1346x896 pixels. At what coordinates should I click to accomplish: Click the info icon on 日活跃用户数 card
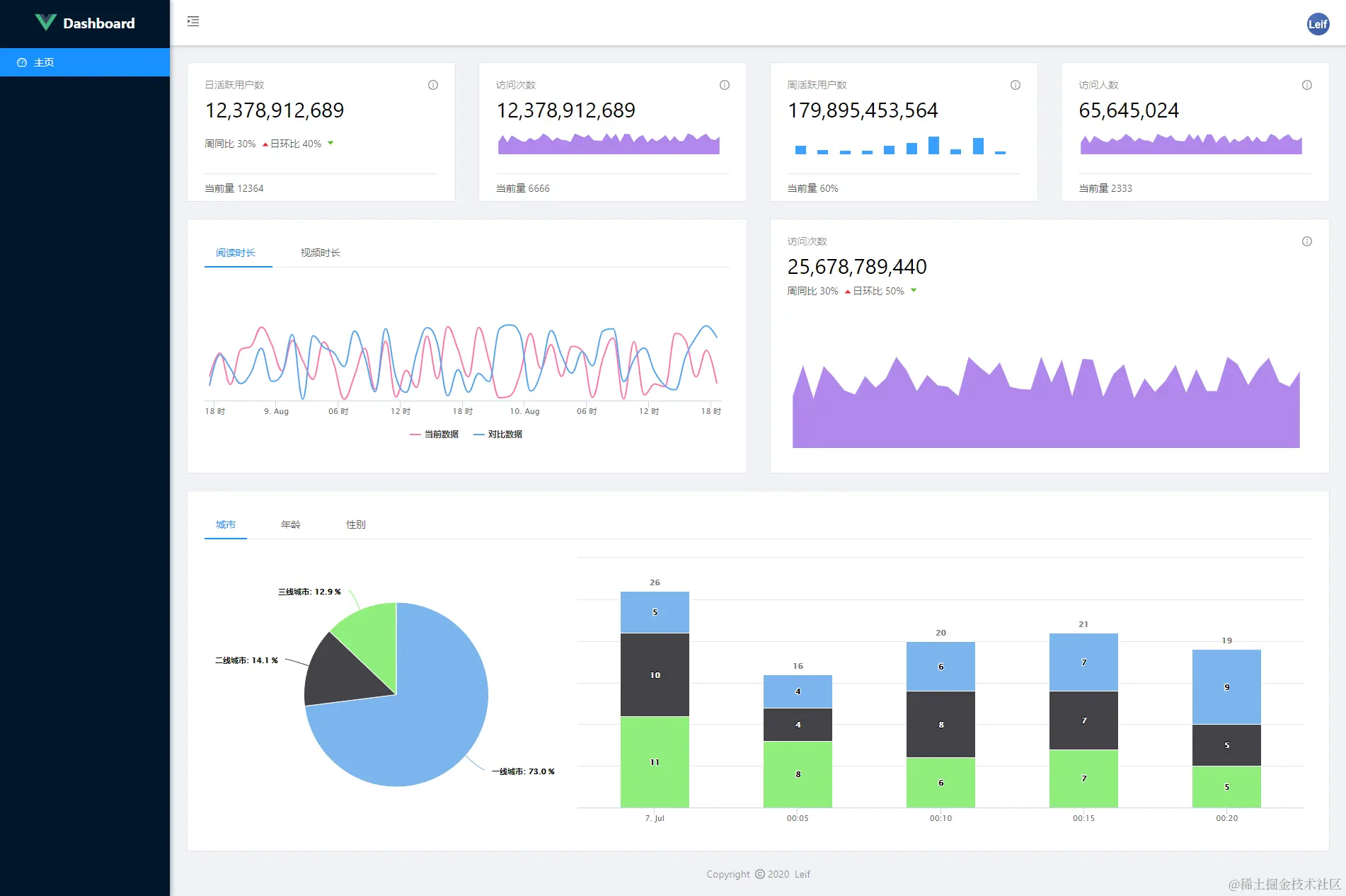pyautogui.click(x=433, y=84)
